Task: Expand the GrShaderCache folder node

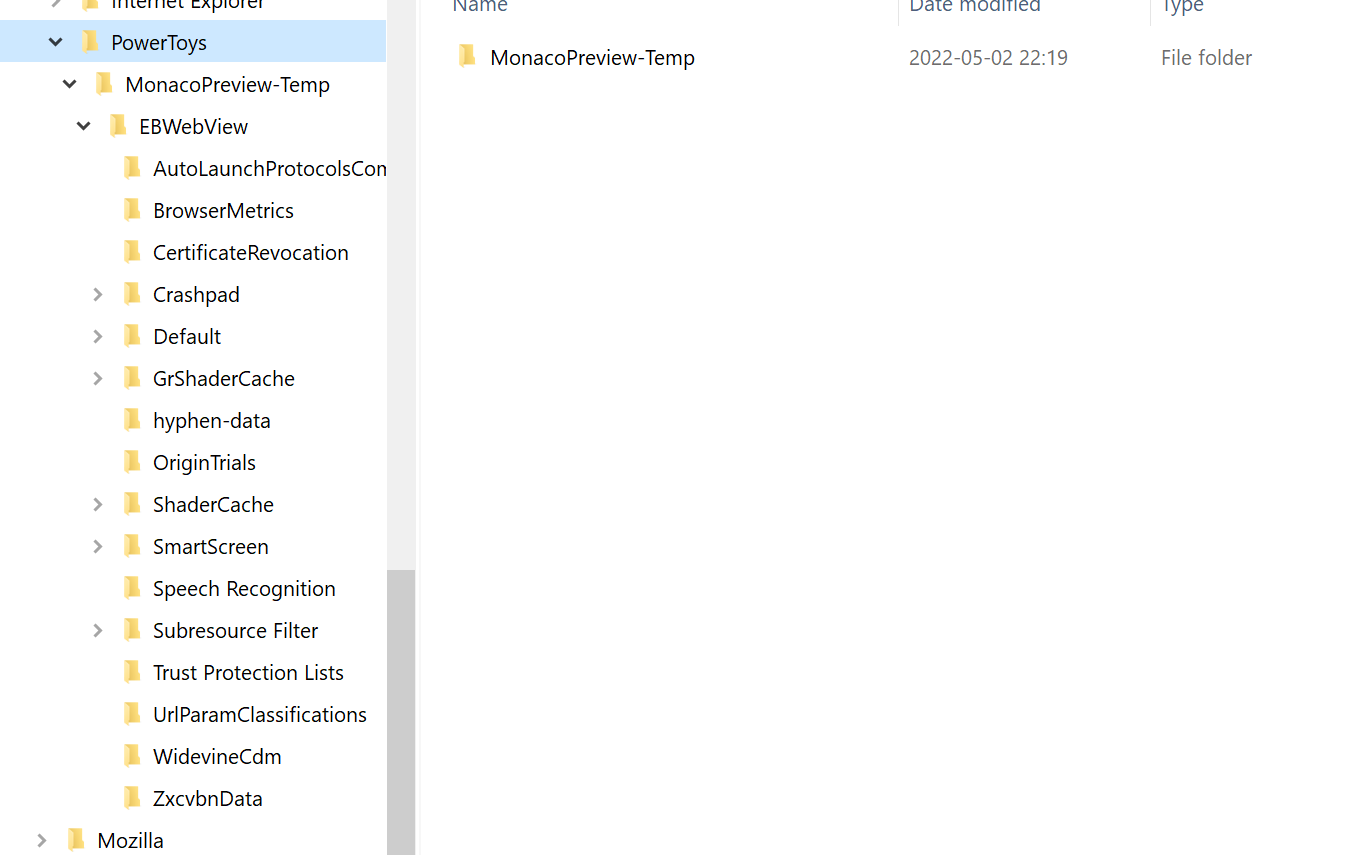Action: tap(98, 378)
